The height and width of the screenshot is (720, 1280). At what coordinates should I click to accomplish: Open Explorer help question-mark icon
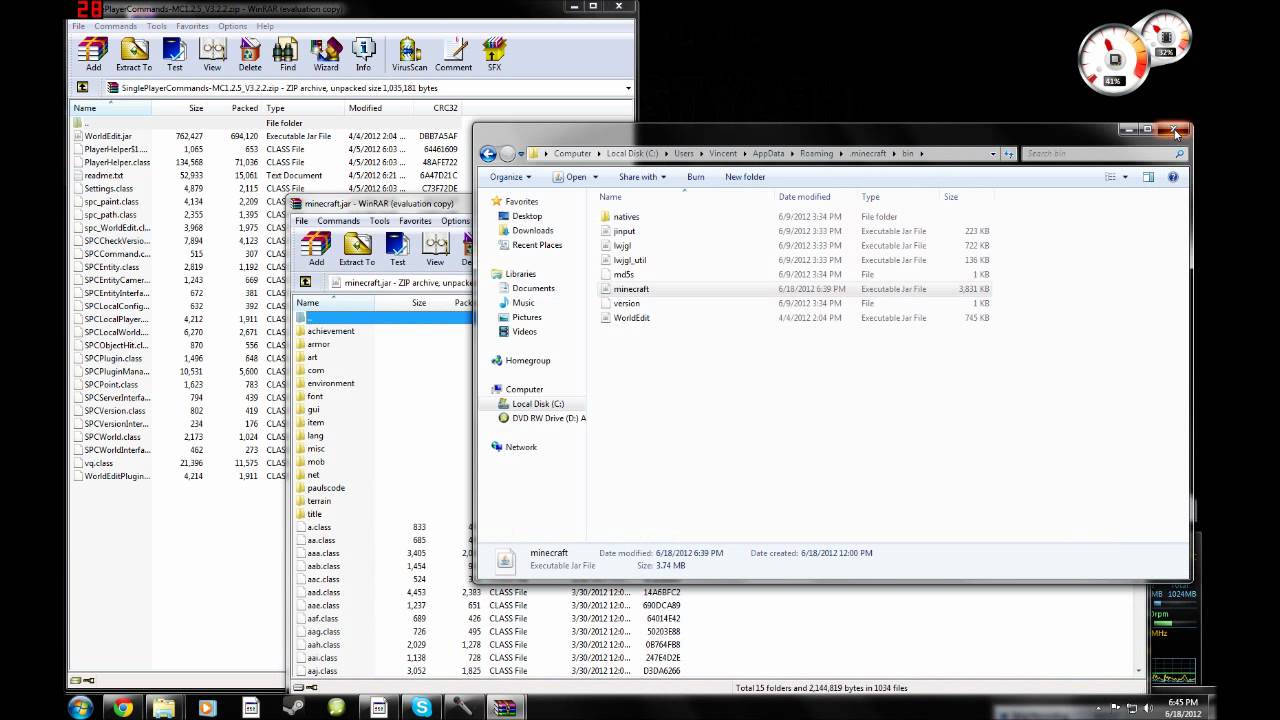[1173, 177]
